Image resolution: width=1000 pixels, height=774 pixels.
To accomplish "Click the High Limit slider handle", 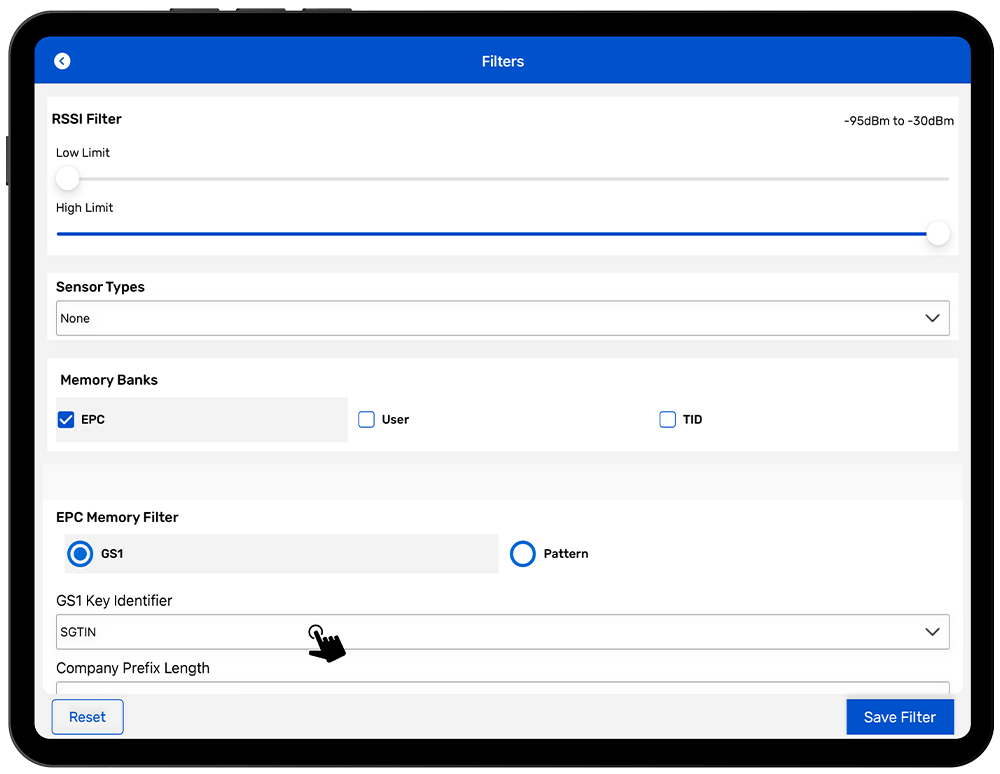I will pyautogui.click(x=937, y=234).
